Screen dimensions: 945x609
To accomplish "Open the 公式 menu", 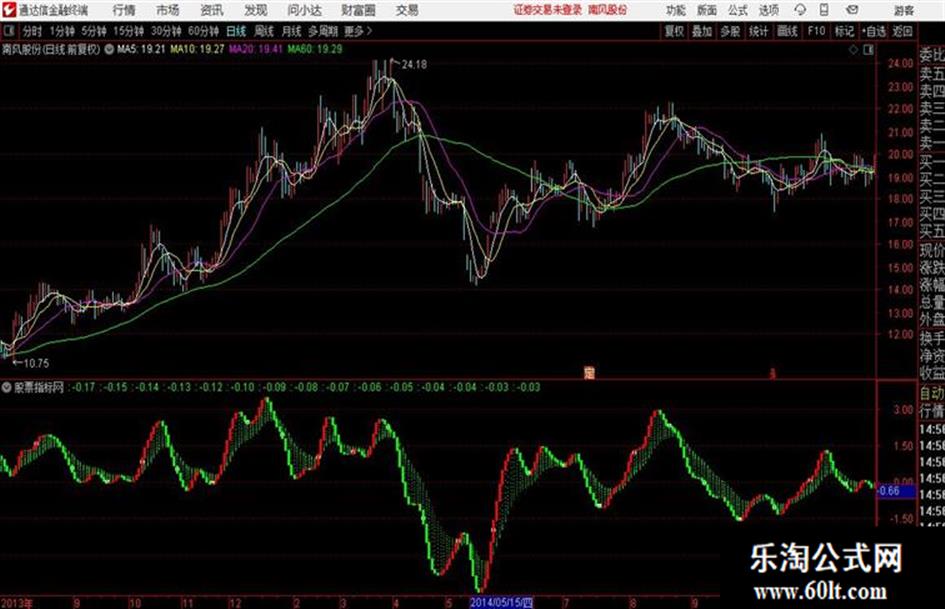I will click(x=737, y=10).
